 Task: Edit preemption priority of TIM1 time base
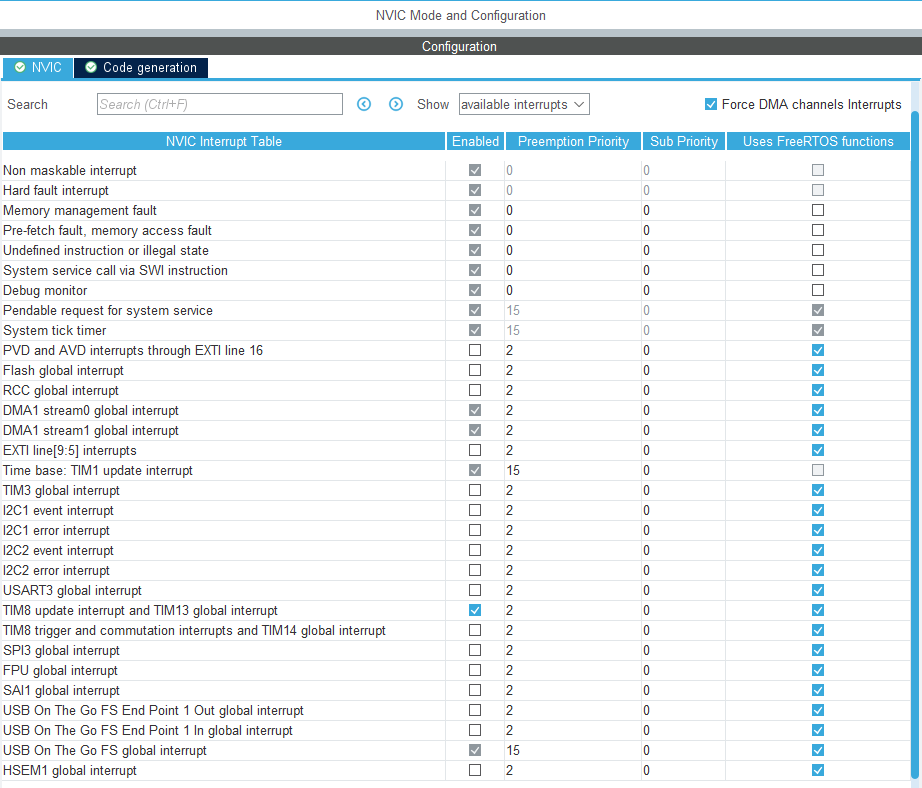point(573,470)
